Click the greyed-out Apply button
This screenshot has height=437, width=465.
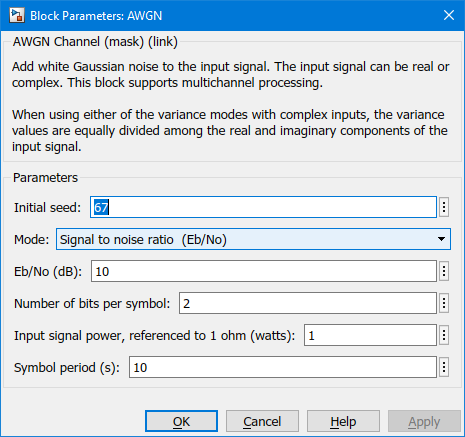pos(424,421)
